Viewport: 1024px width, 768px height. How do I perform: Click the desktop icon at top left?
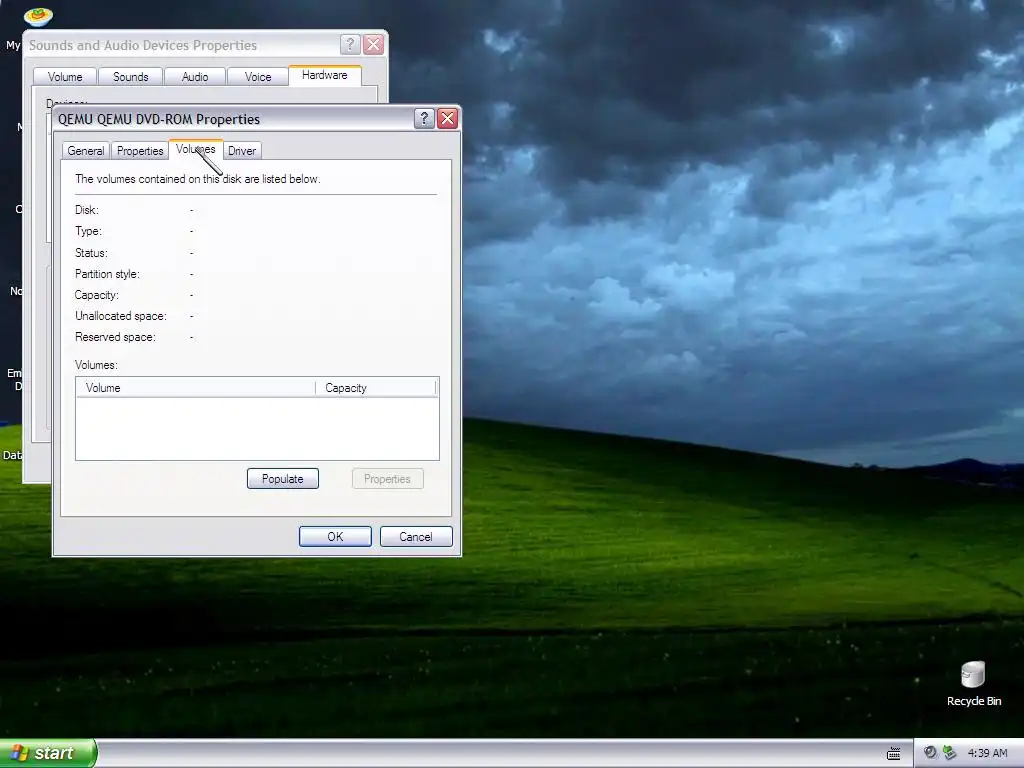[38, 16]
